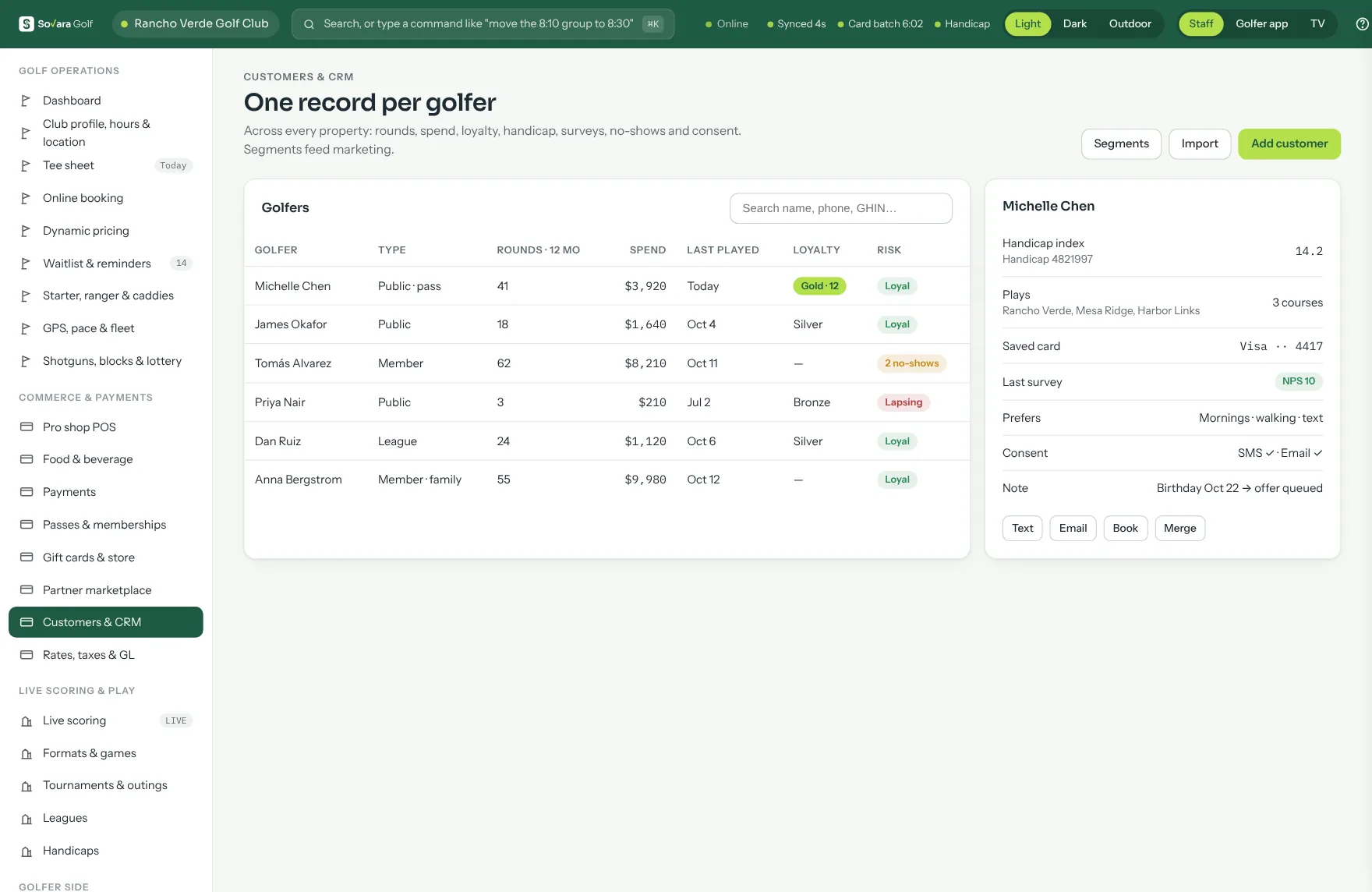Focus the top command search bar

(483, 24)
